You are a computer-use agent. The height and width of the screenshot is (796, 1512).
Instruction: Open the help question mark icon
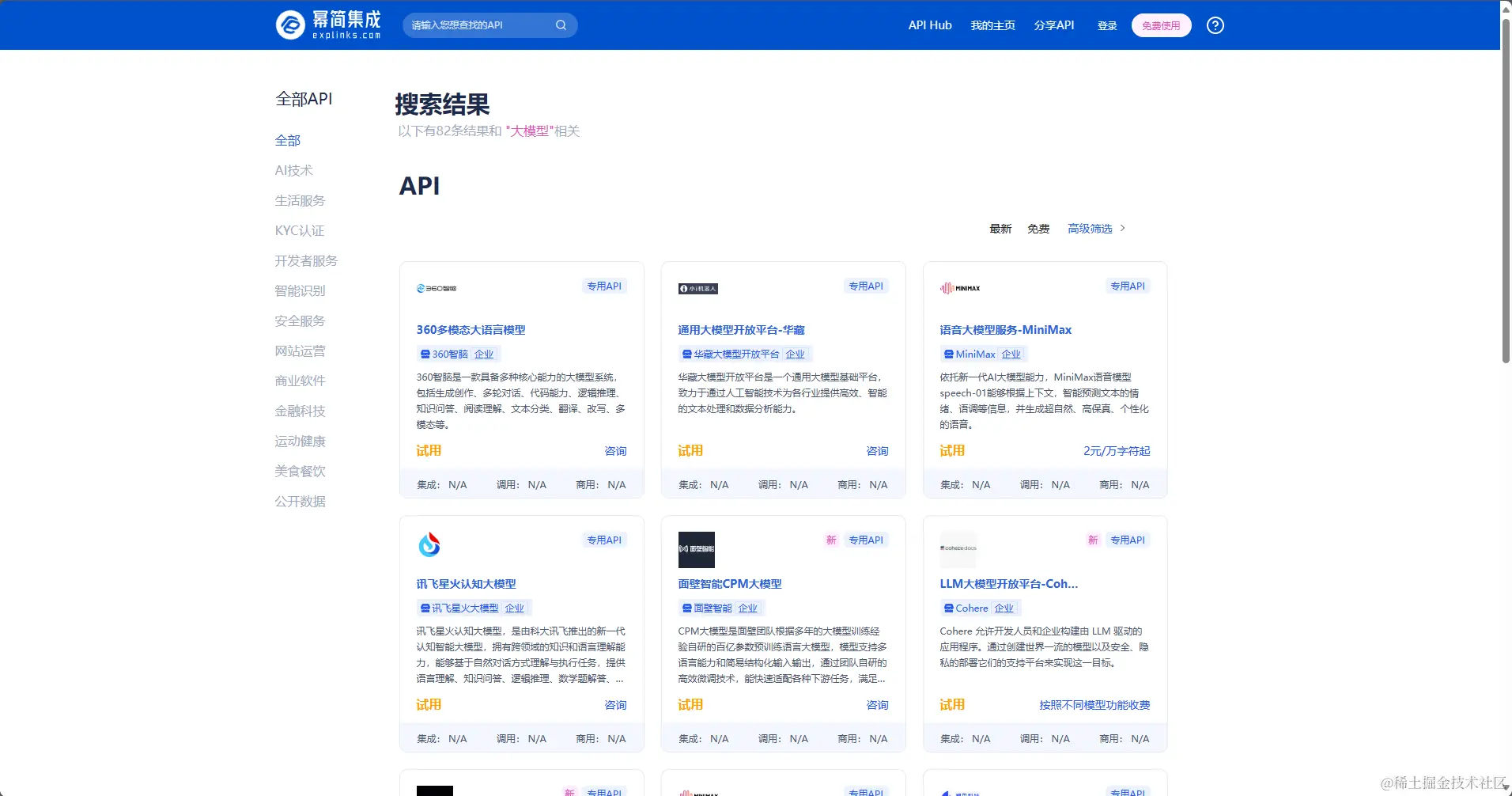(1215, 25)
